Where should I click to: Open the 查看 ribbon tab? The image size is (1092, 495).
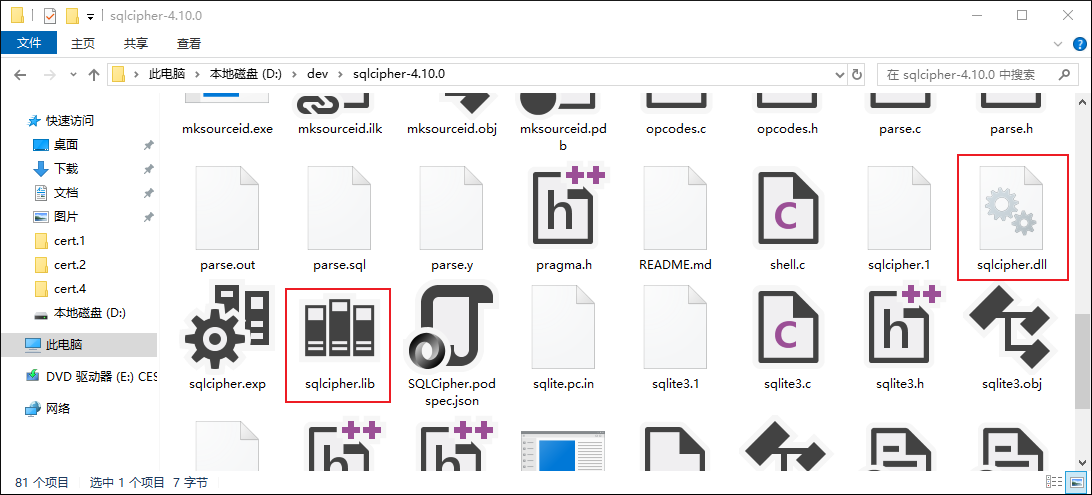pos(189,44)
